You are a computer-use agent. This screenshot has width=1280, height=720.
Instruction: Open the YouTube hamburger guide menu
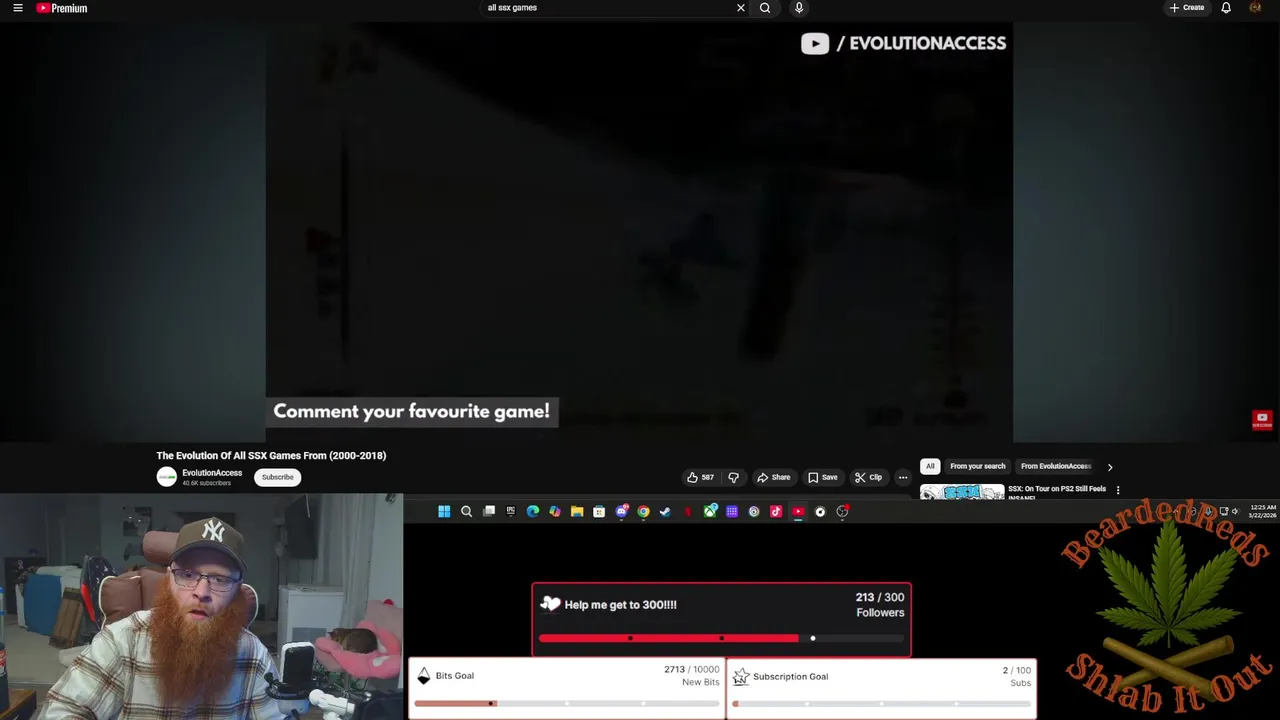(17, 8)
